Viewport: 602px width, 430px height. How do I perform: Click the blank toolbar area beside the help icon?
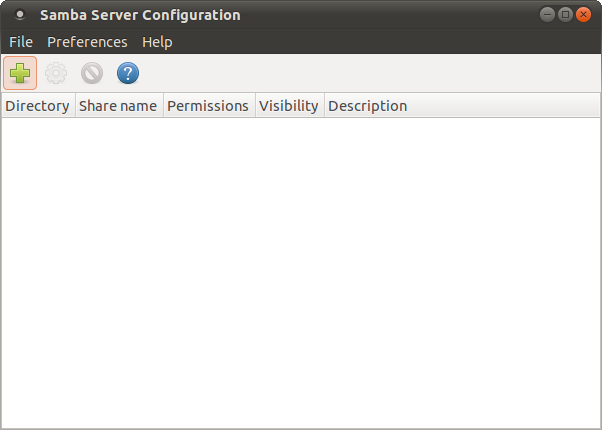(x=369, y=73)
